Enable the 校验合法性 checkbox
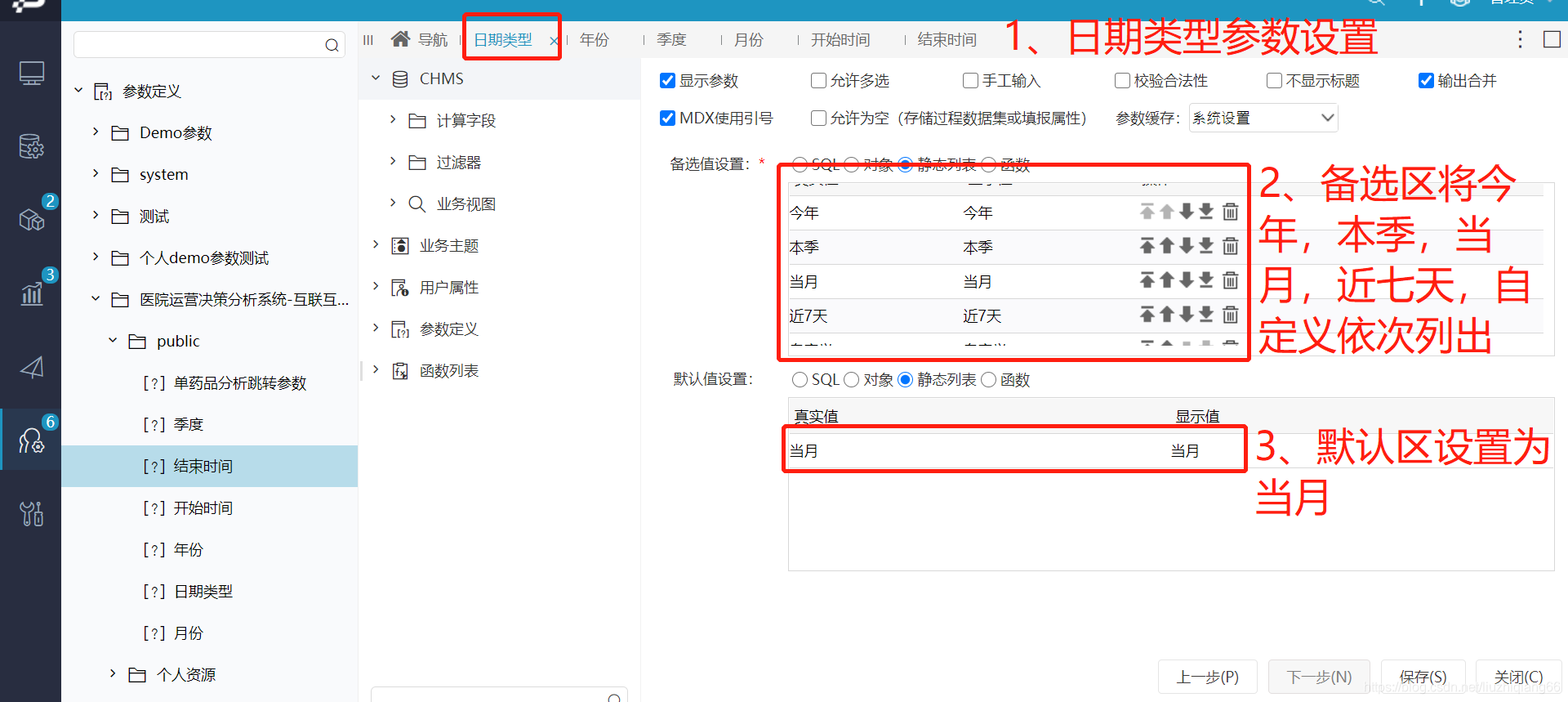This screenshot has height=702, width=1568. (x=1122, y=81)
